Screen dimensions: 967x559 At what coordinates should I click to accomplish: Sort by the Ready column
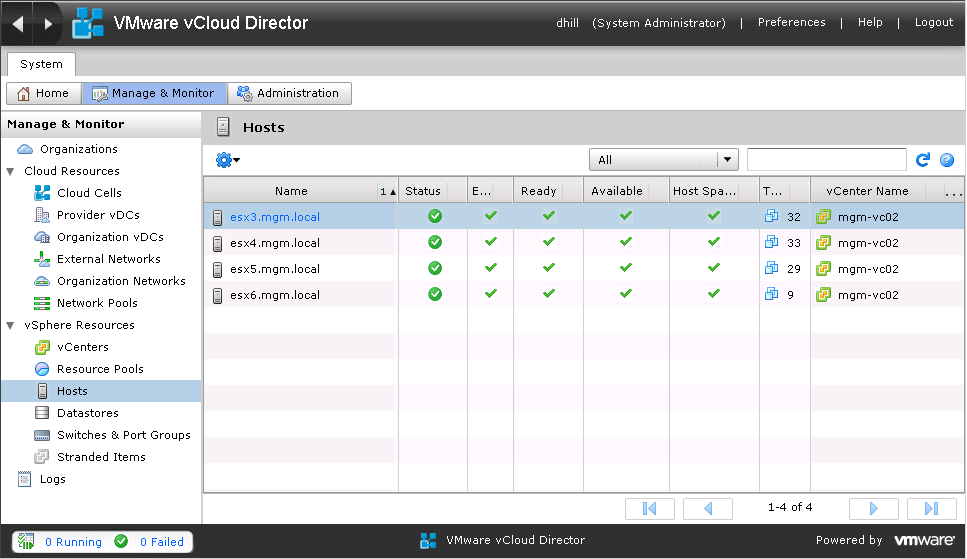538,191
